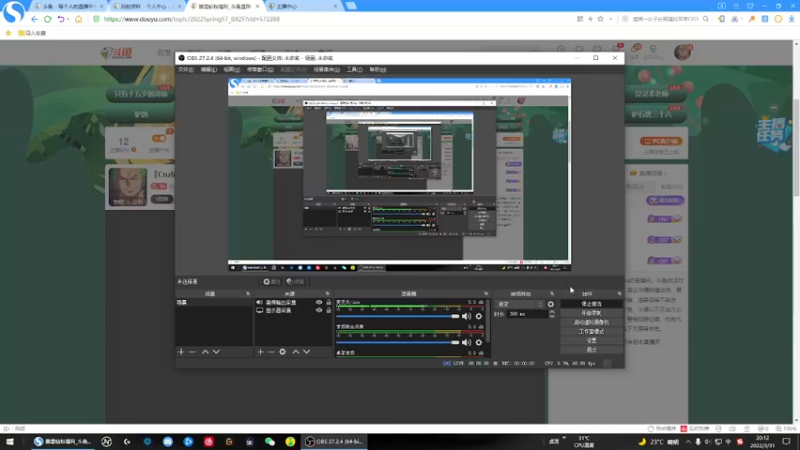Enable Studio Mode button in OBS controls
800x450 pixels.
click(x=591, y=331)
